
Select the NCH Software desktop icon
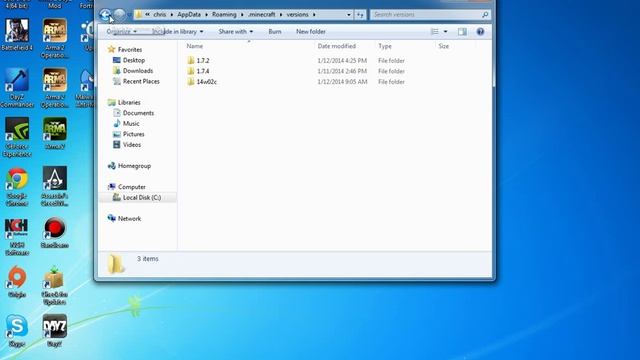click(17, 236)
